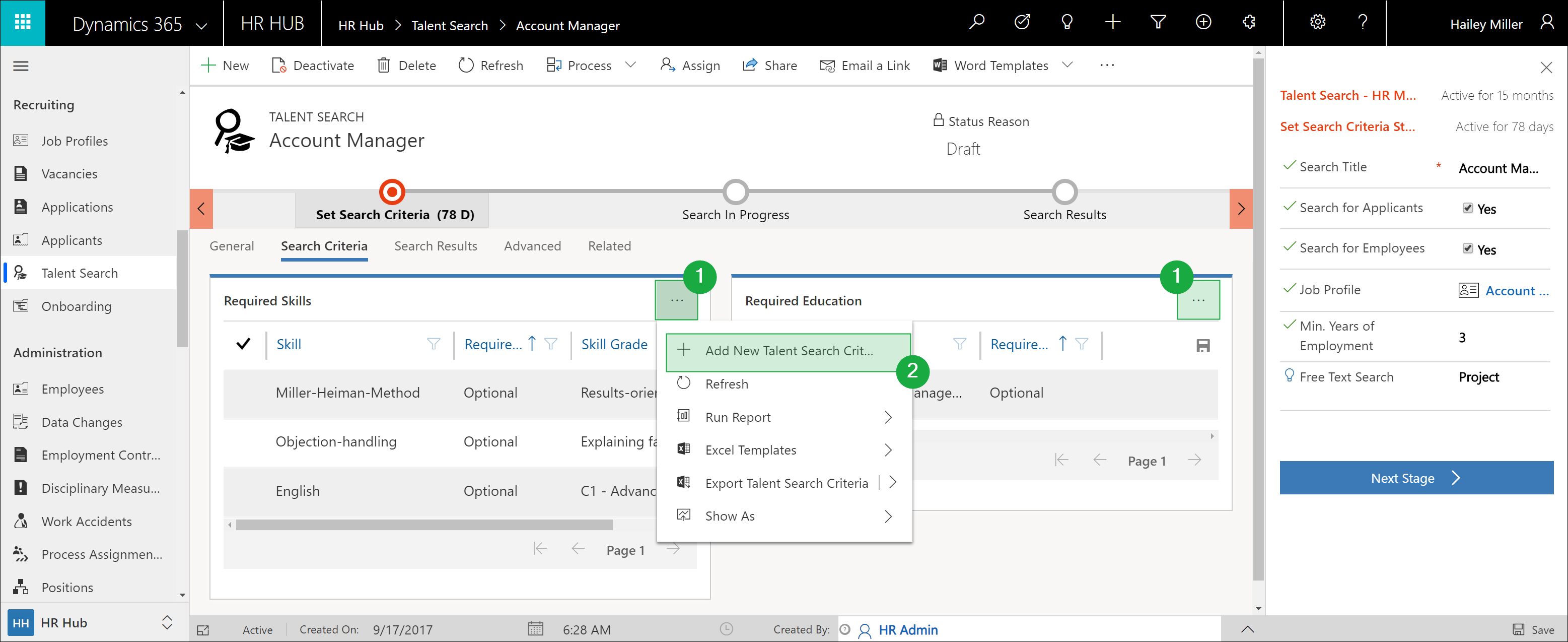Open the Related tab
1568x642 pixels.
(609, 246)
